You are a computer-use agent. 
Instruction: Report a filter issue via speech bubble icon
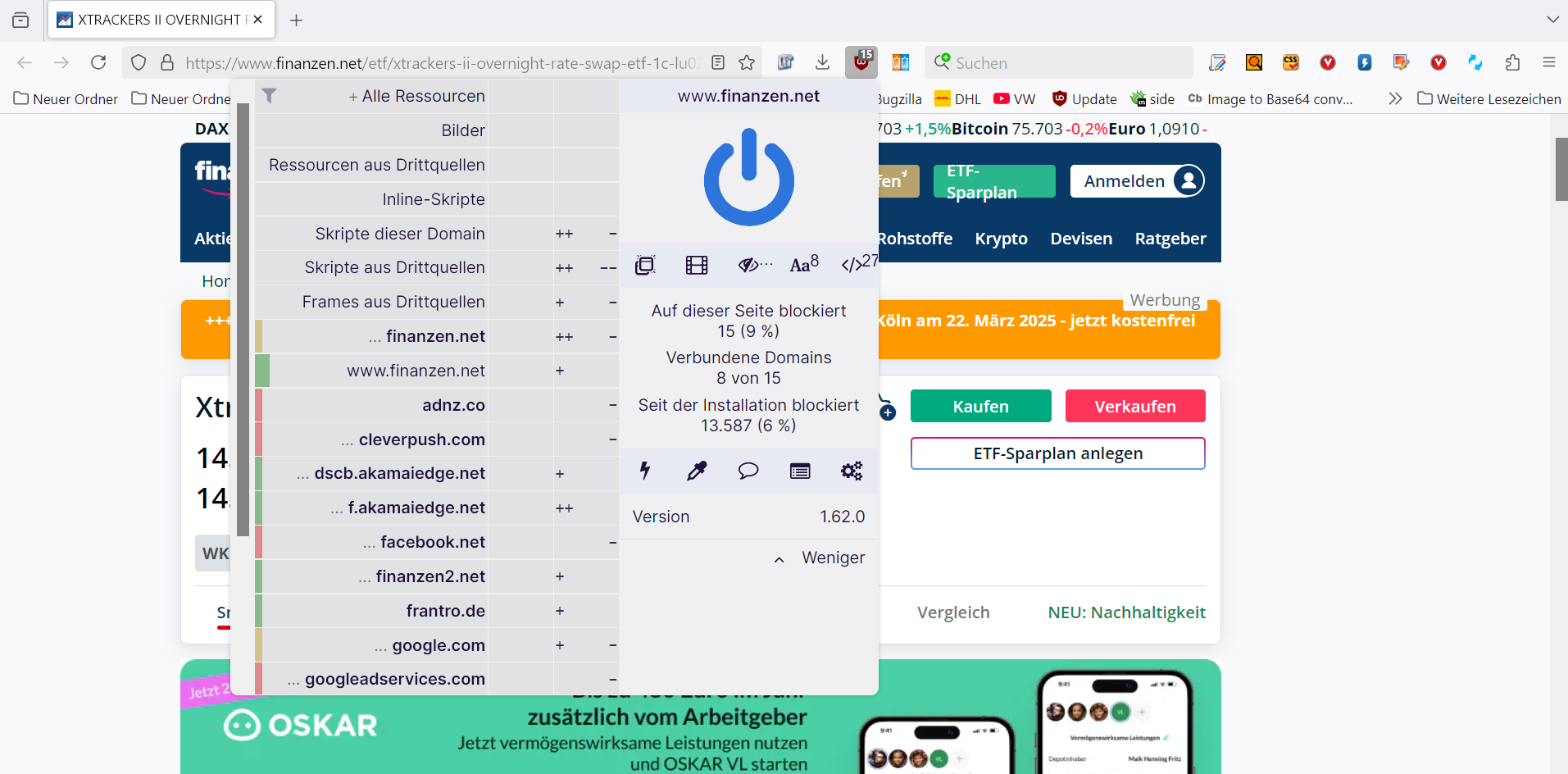748,471
